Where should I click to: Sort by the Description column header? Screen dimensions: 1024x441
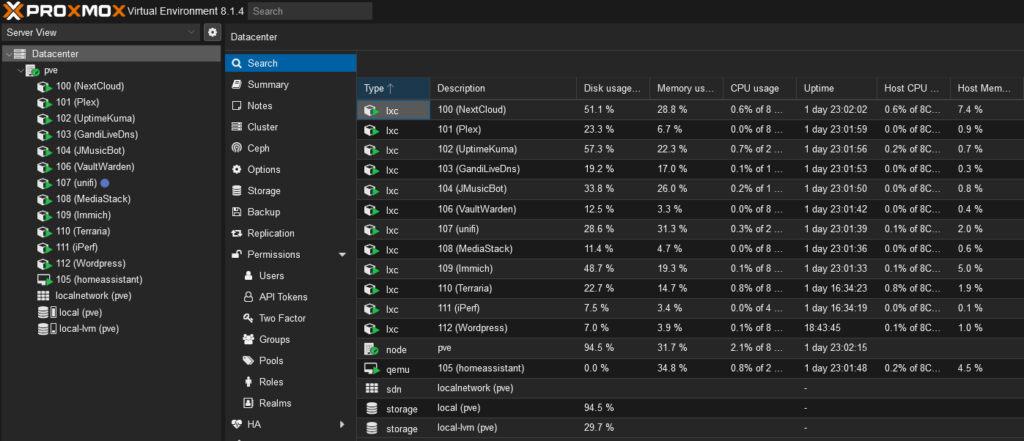click(x=503, y=88)
